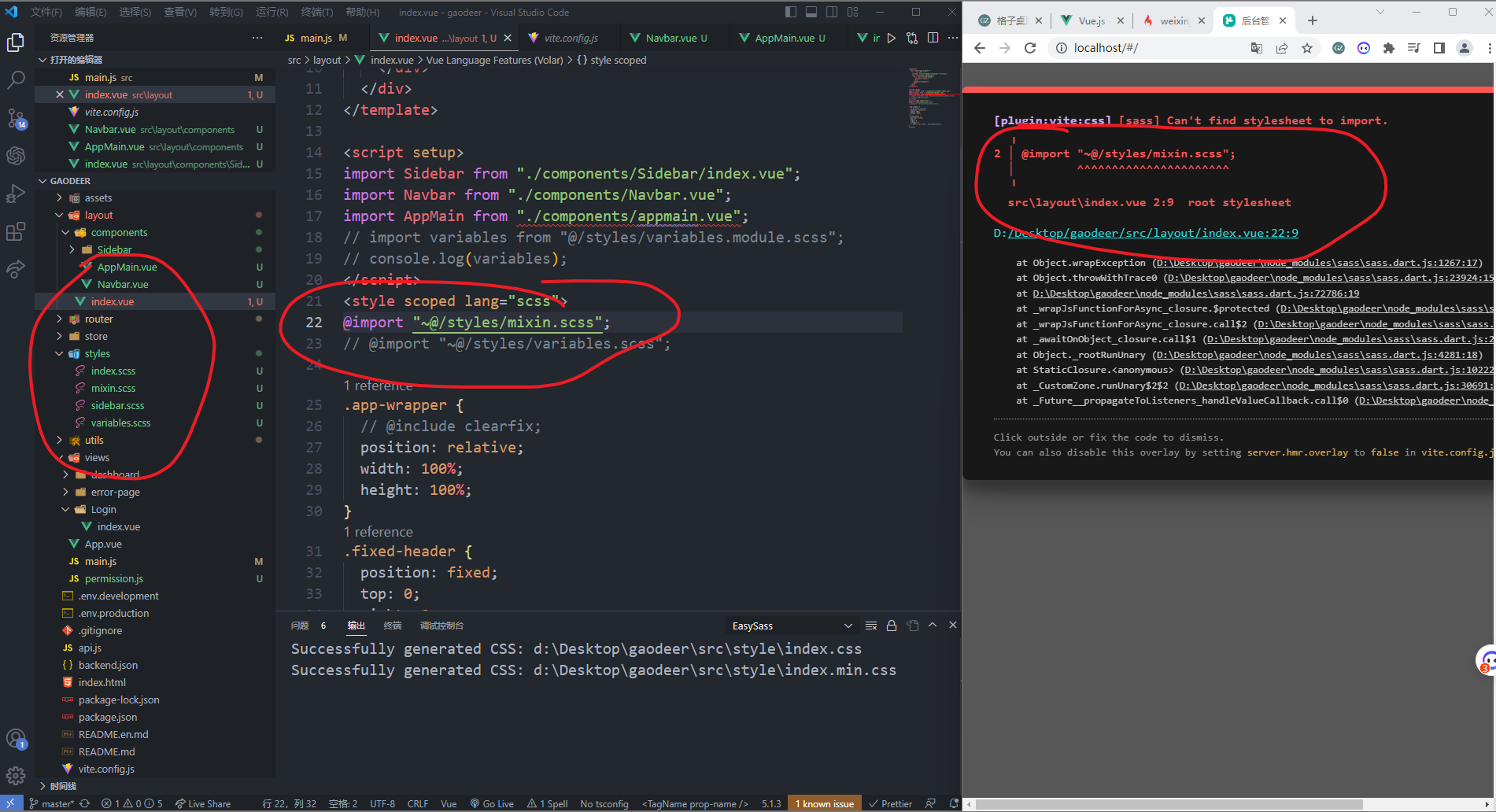Bookmark this page with star icon in Chrome
This screenshot has height=812, width=1496.
coord(1307,48)
